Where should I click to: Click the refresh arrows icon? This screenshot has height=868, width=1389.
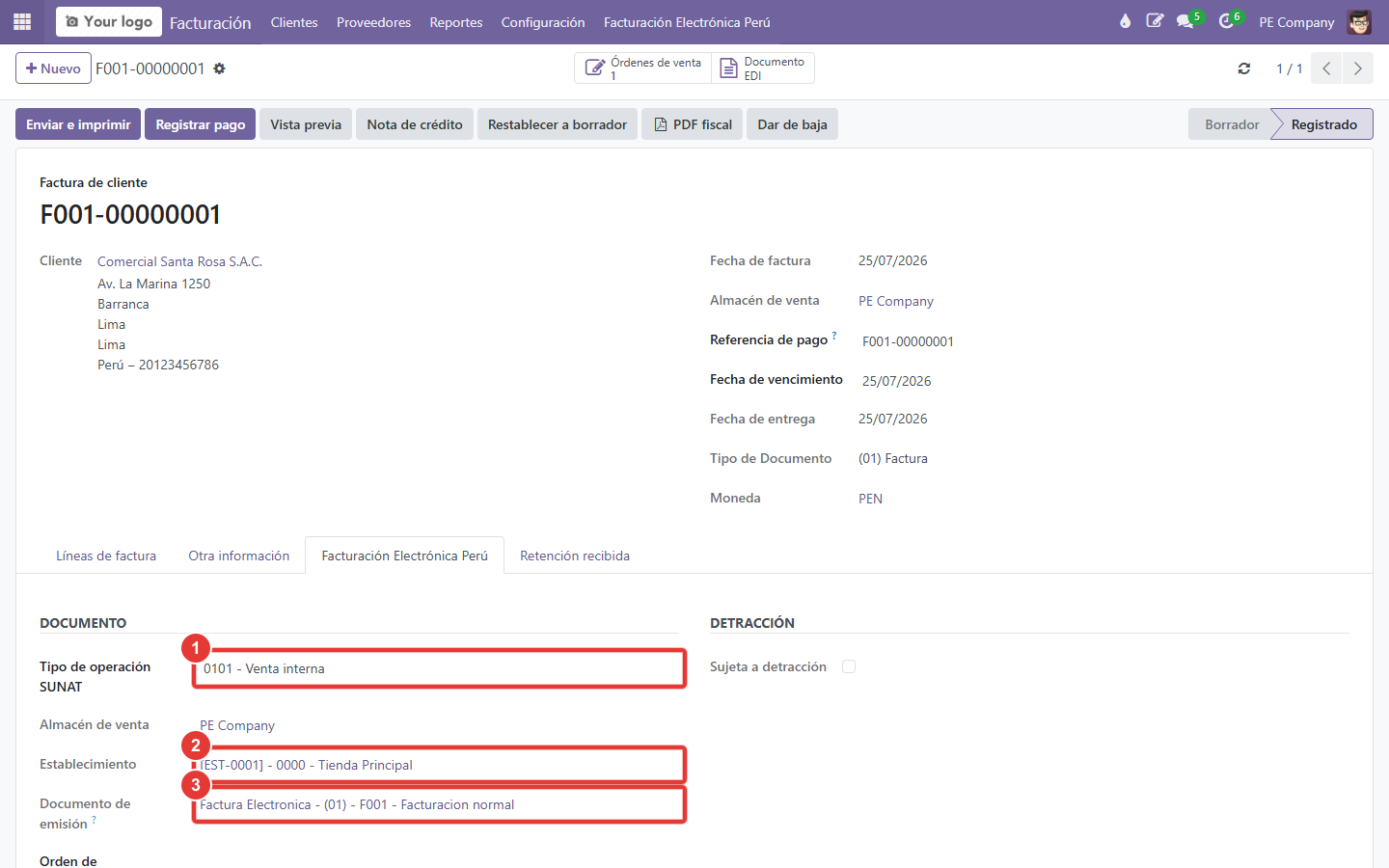point(1244,68)
